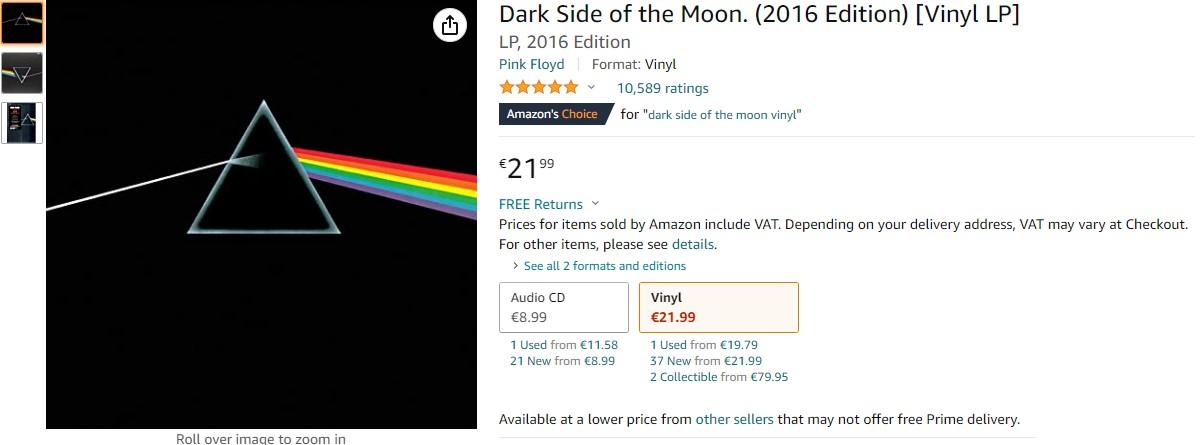The height and width of the screenshot is (445, 1201).
Task: Follow the "dark side of the moon vinyl" link
Action: (x=724, y=115)
